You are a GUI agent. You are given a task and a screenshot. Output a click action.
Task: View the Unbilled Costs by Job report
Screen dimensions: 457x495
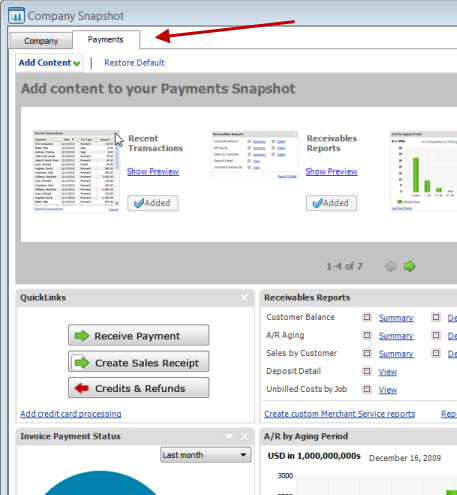[x=388, y=390]
